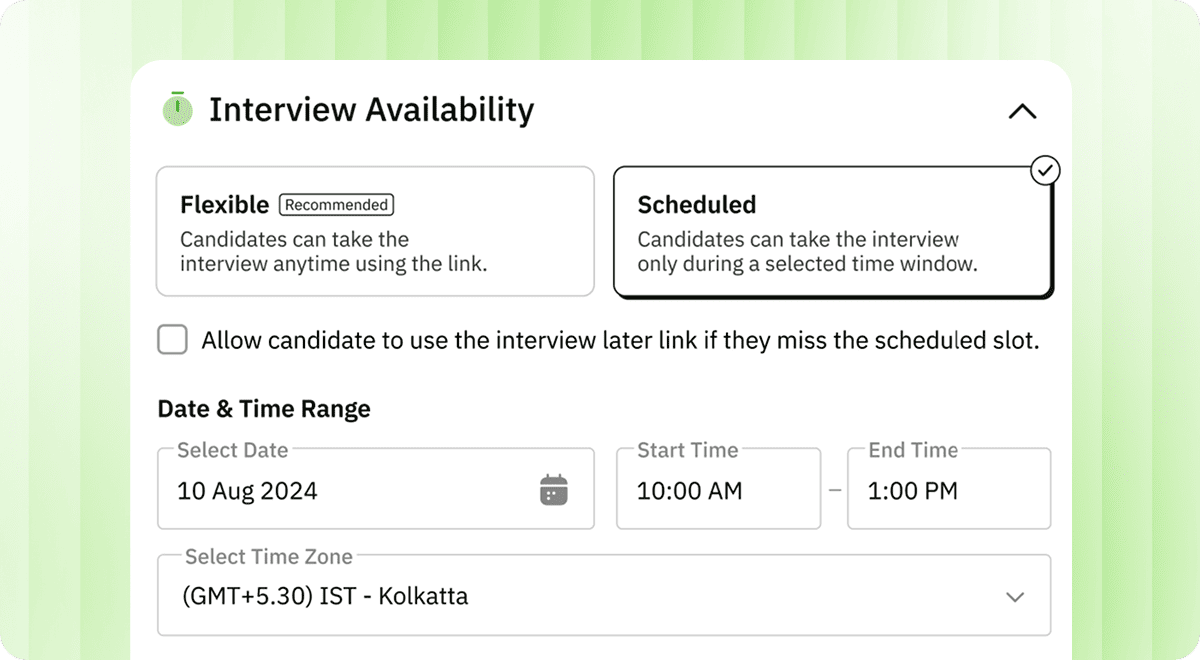This screenshot has width=1200, height=660.
Task: Click the Interview Availability heading
Action: pyautogui.click(x=371, y=110)
